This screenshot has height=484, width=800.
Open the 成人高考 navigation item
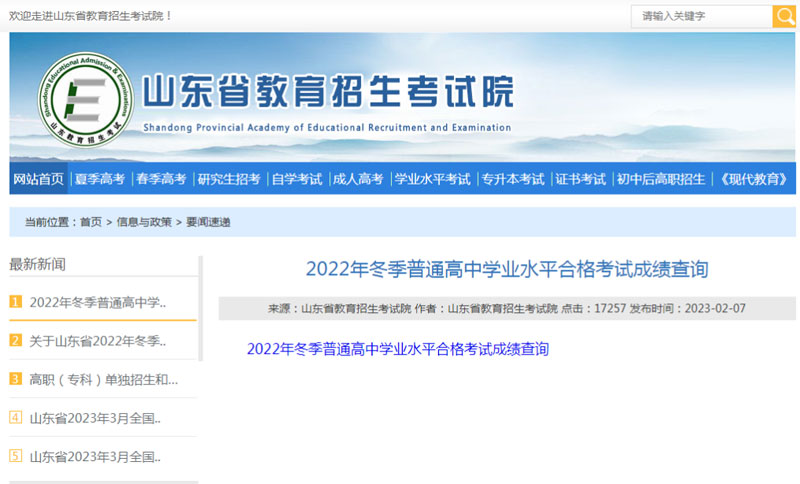(358, 179)
